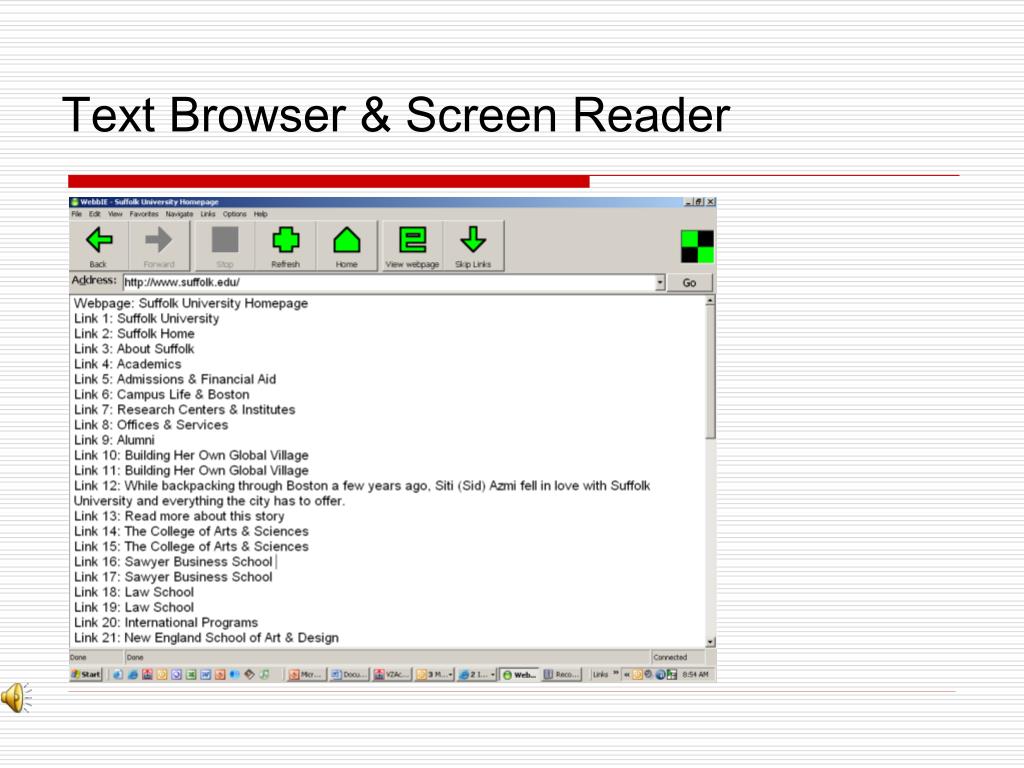The image size is (1024, 768).
Task: Focus the Address field with suffolk.edu URL
Action: 389,283
